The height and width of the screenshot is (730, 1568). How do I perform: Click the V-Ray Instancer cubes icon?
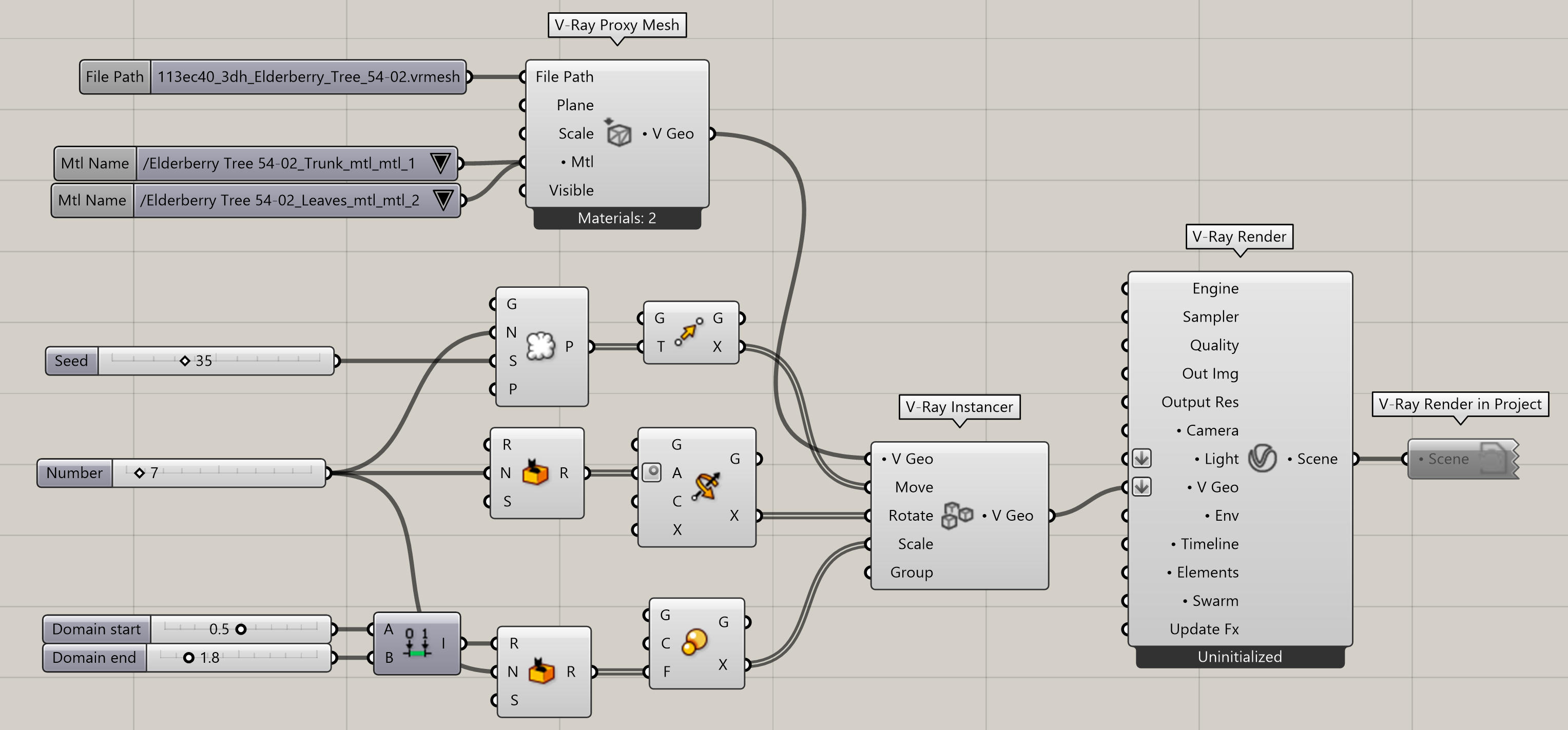coord(957,515)
